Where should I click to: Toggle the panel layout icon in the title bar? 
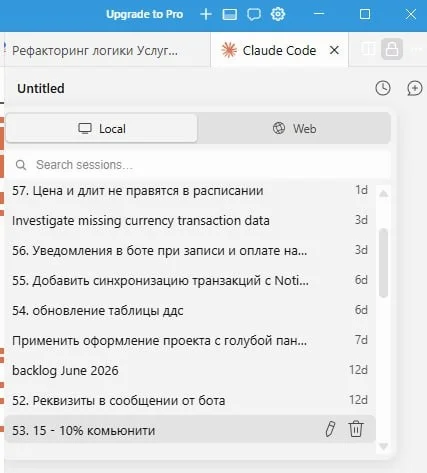pyautogui.click(x=230, y=15)
